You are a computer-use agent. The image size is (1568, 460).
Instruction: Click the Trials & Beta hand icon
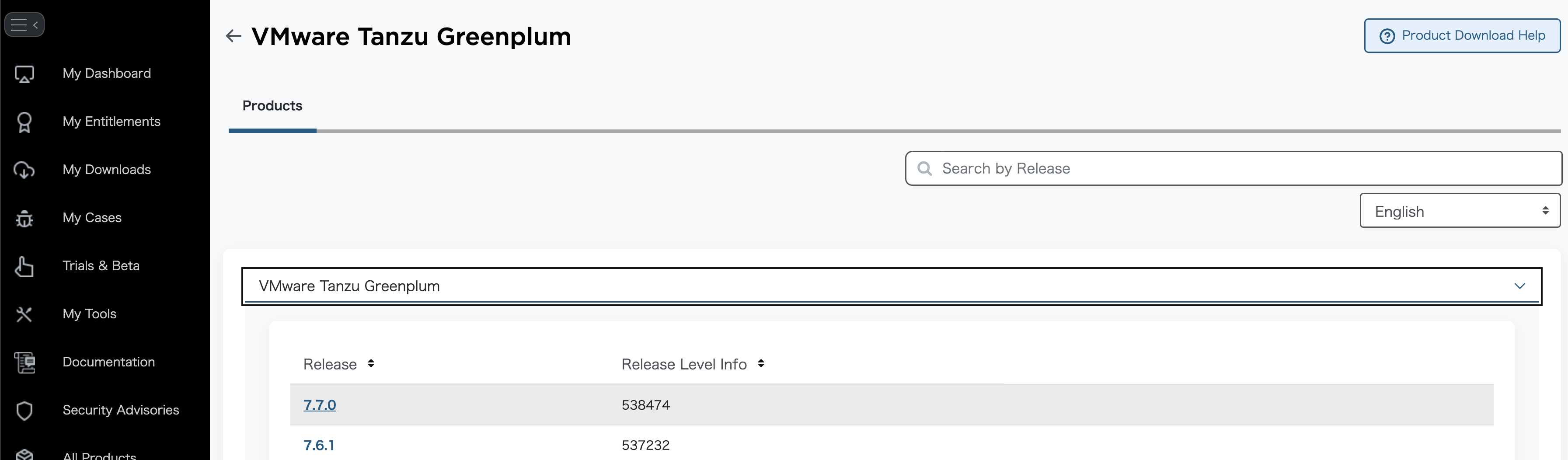(24, 266)
